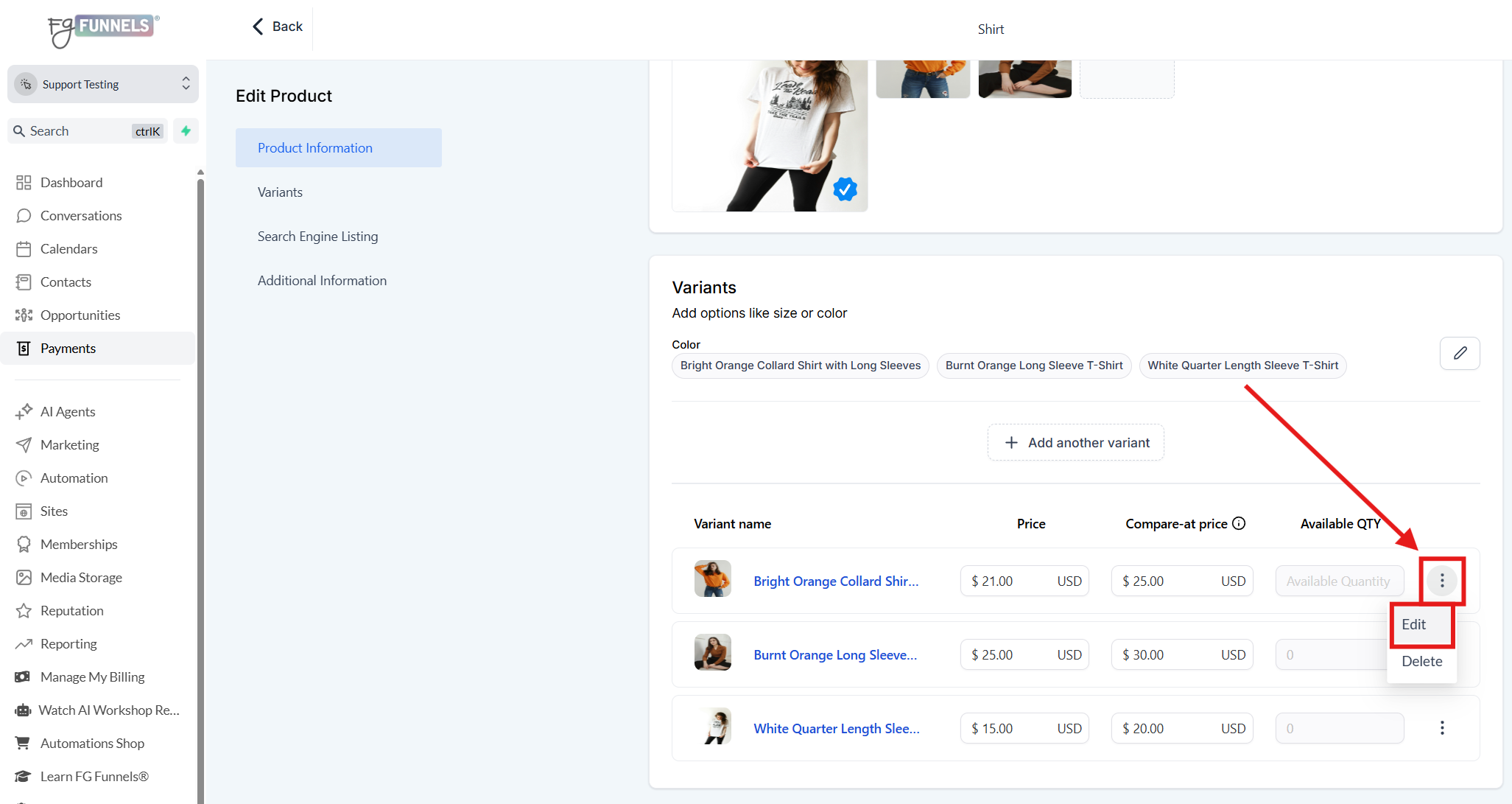The width and height of the screenshot is (1512, 804).
Task: Click the $ 15.00 price field
Action: (x=1009, y=728)
